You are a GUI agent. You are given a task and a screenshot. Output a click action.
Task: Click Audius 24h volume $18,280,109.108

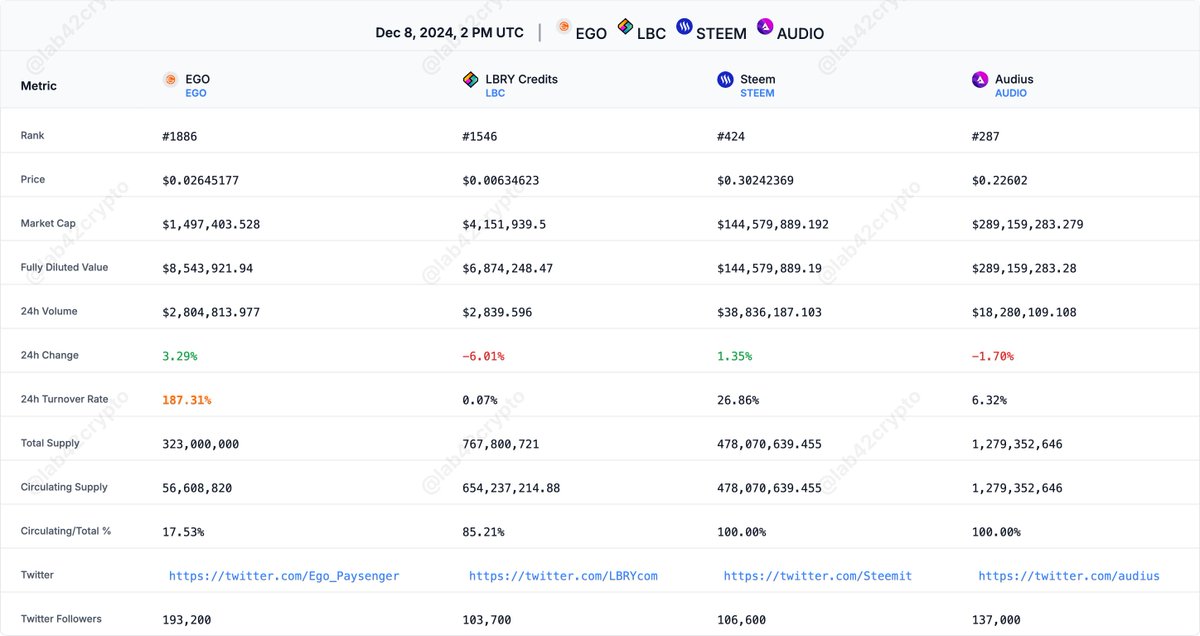pos(1025,312)
